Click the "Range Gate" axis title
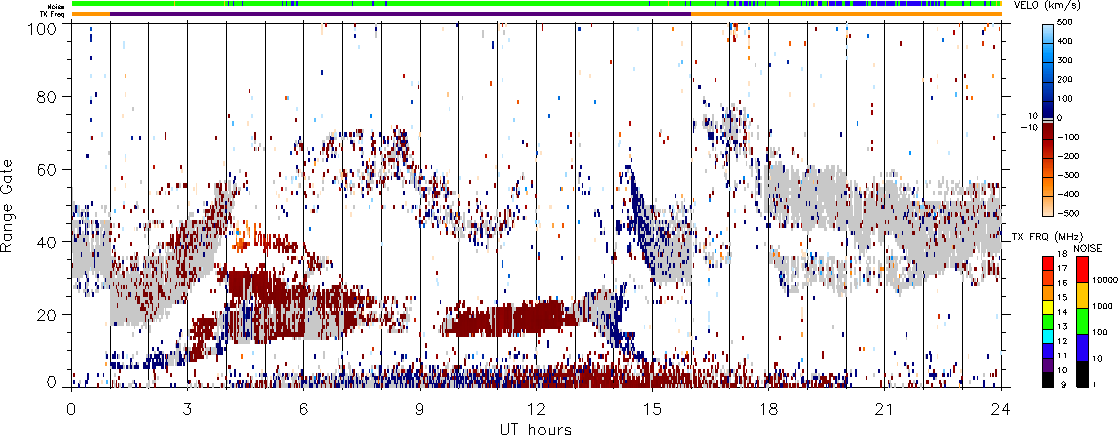 [8, 205]
